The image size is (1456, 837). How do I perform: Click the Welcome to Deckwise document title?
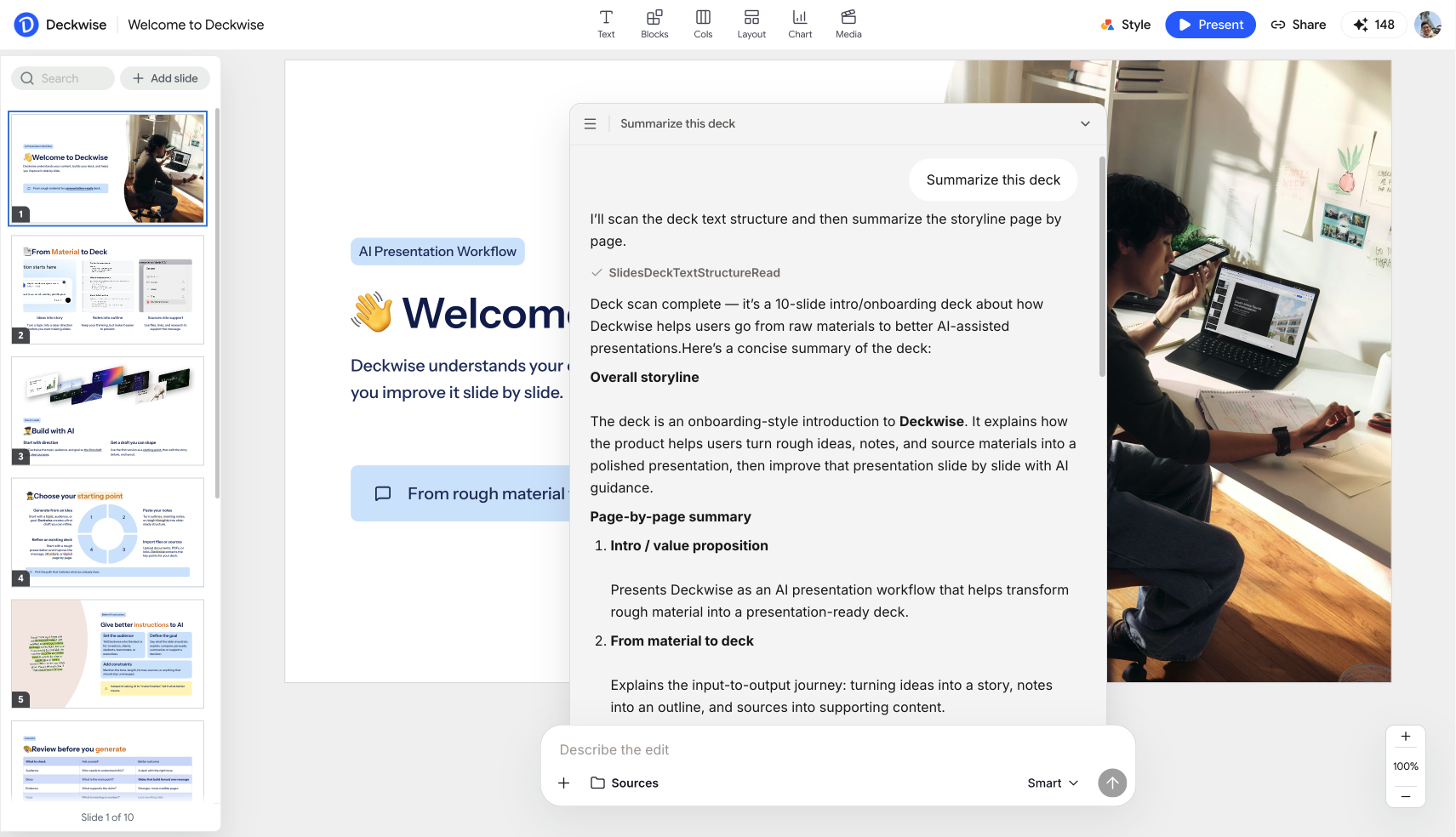[x=196, y=25]
